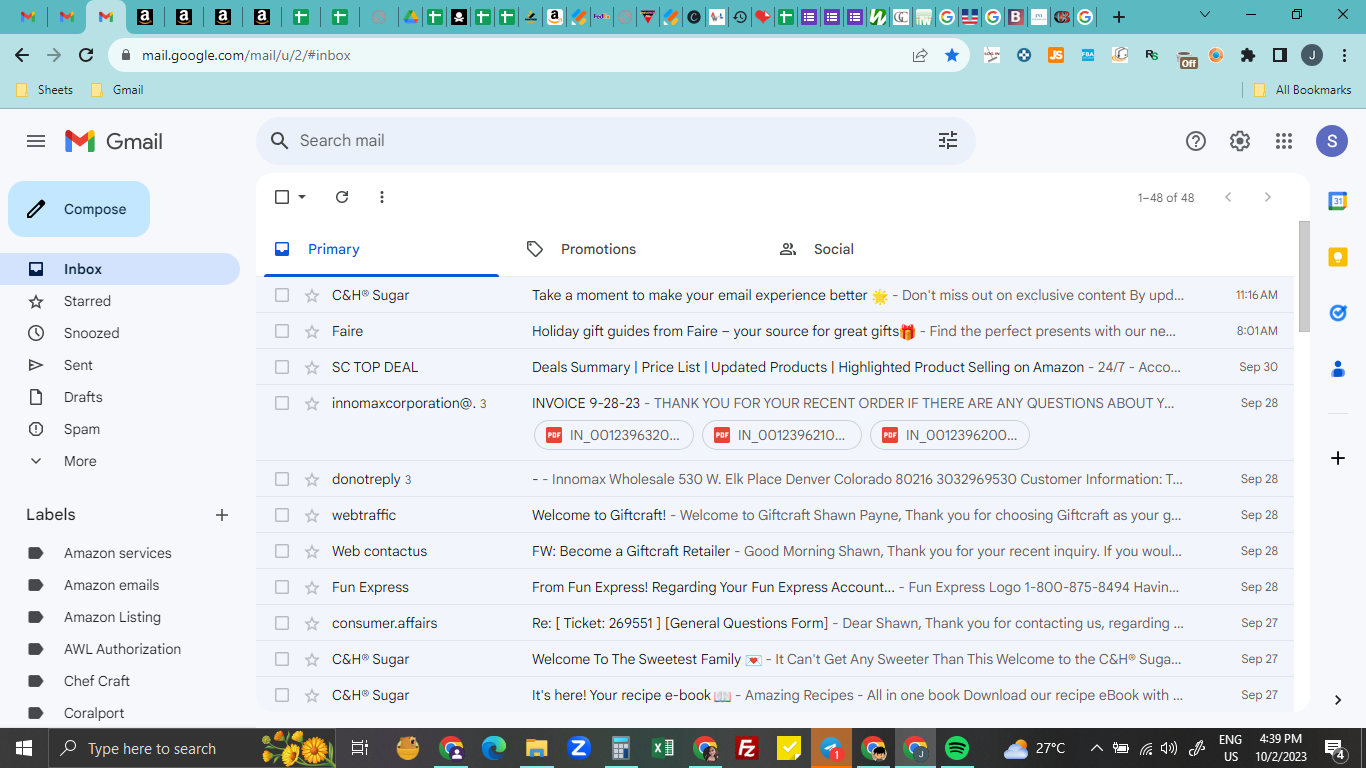This screenshot has height=768, width=1366.
Task: Check the donotreply email checkbox
Action: coord(282,479)
